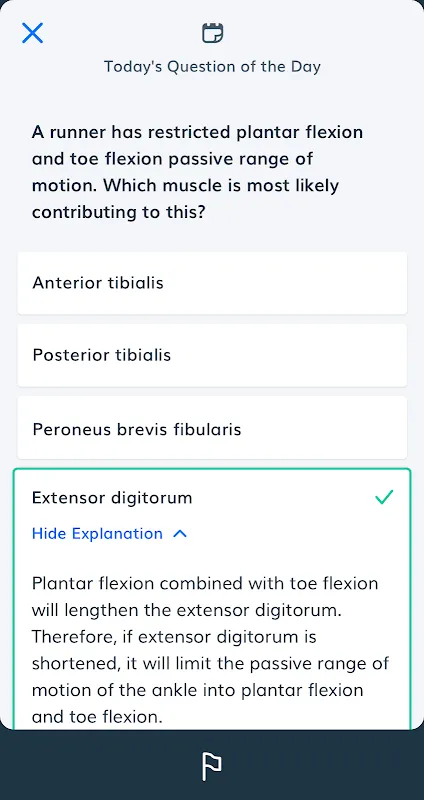Click the Anterior tibialis label text
The image size is (424, 800).
click(x=98, y=283)
